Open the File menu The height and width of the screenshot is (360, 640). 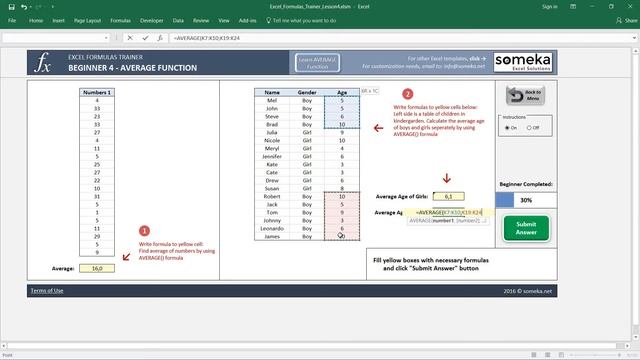click(x=12, y=20)
